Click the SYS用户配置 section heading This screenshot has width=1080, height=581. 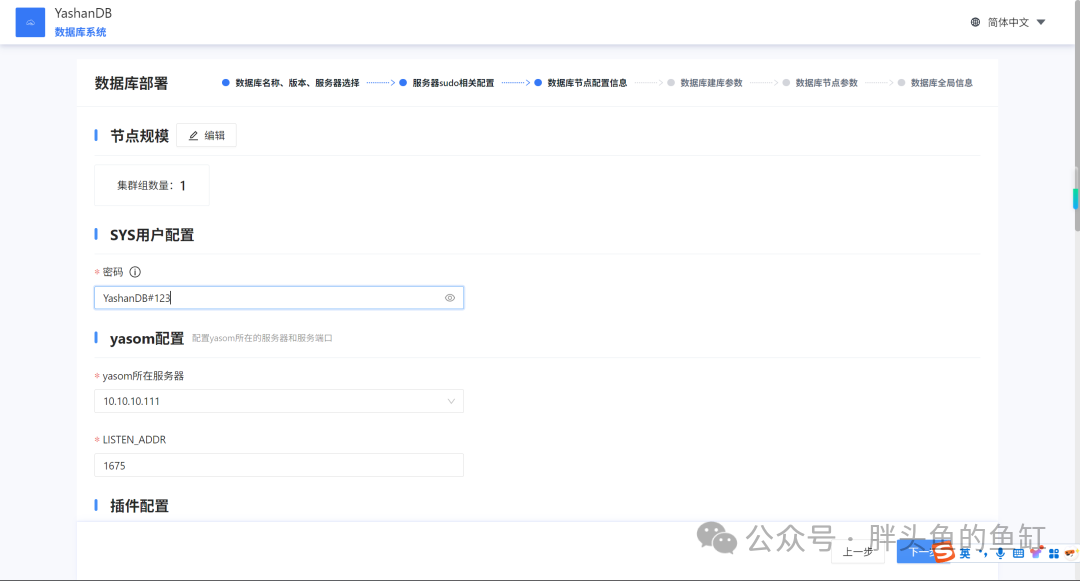[152, 235]
